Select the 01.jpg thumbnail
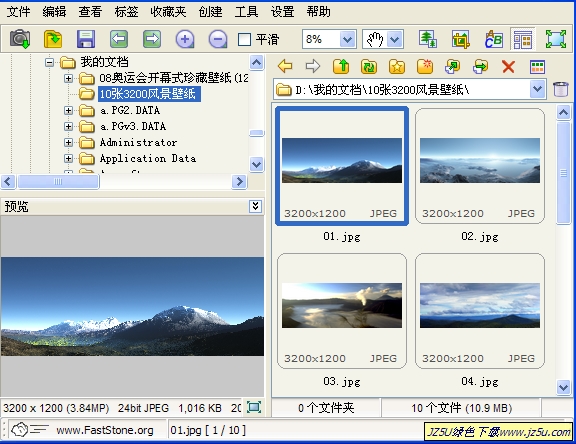This screenshot has height=444, width=576. [342, 166]
